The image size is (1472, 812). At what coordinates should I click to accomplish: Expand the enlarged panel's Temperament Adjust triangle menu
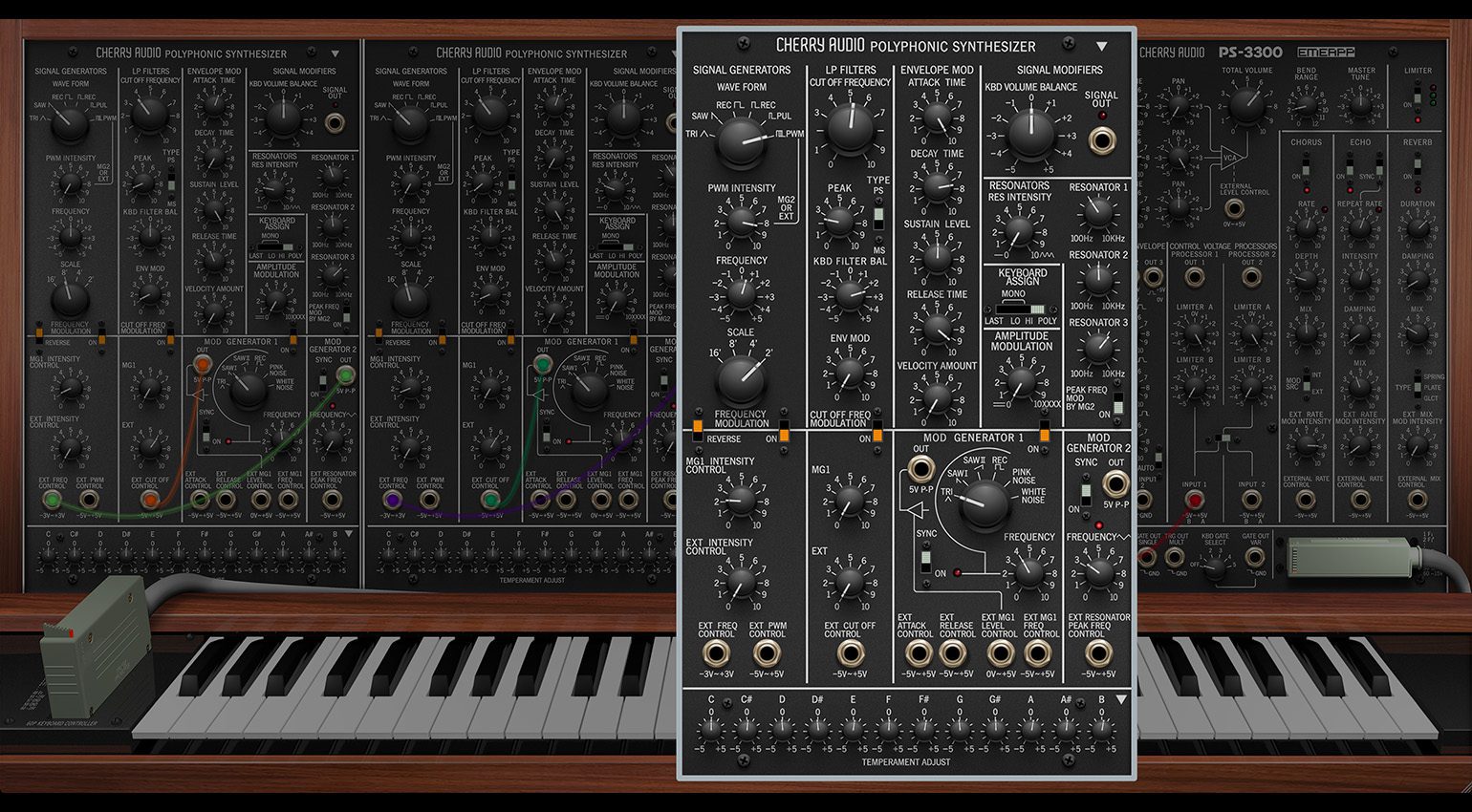click(1120, 700)
